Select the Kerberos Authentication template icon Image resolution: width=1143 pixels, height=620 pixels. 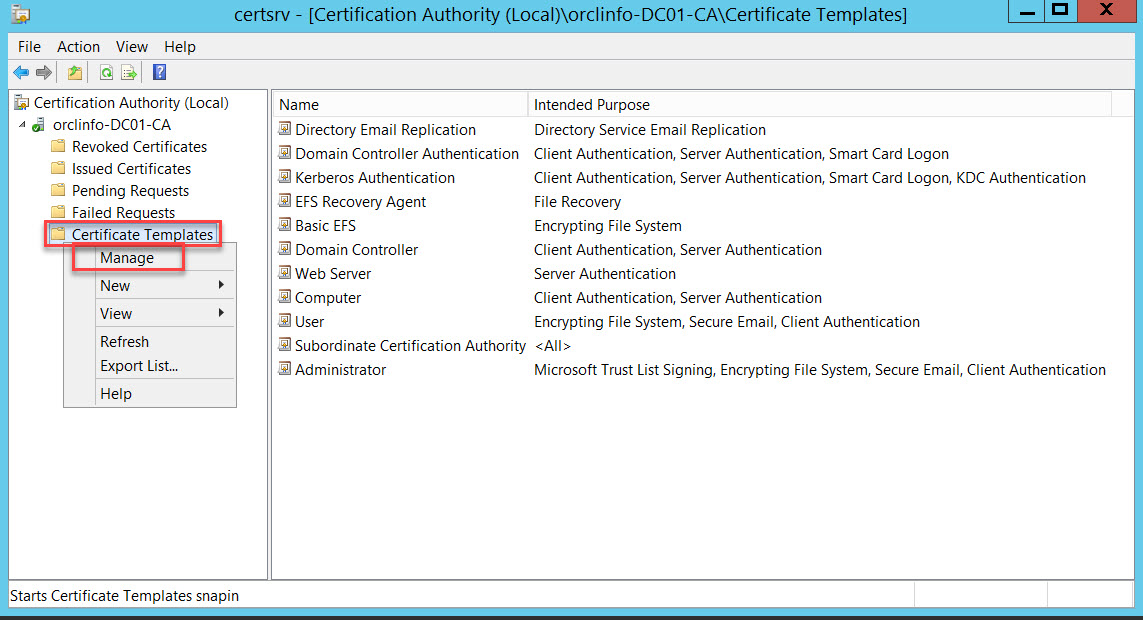(284, 177)
